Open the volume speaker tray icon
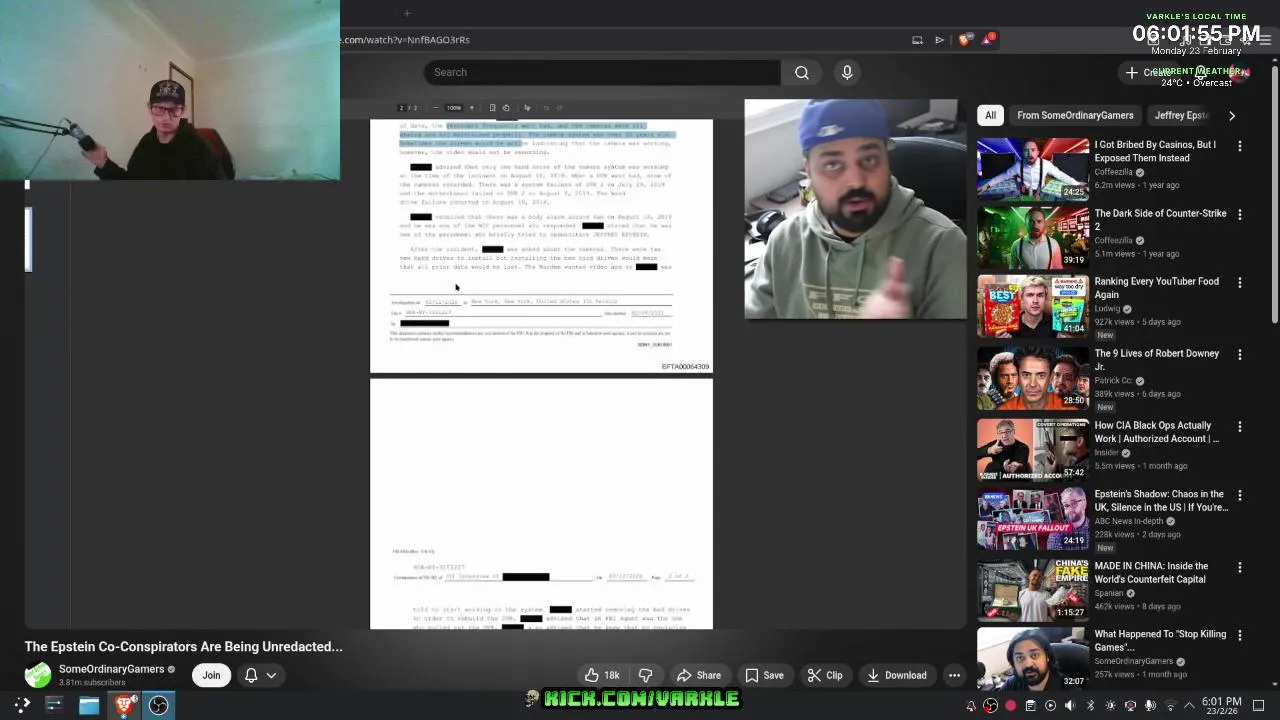Image resolution: width=1280 pixels, height=720 pixels. [1070, 706]
